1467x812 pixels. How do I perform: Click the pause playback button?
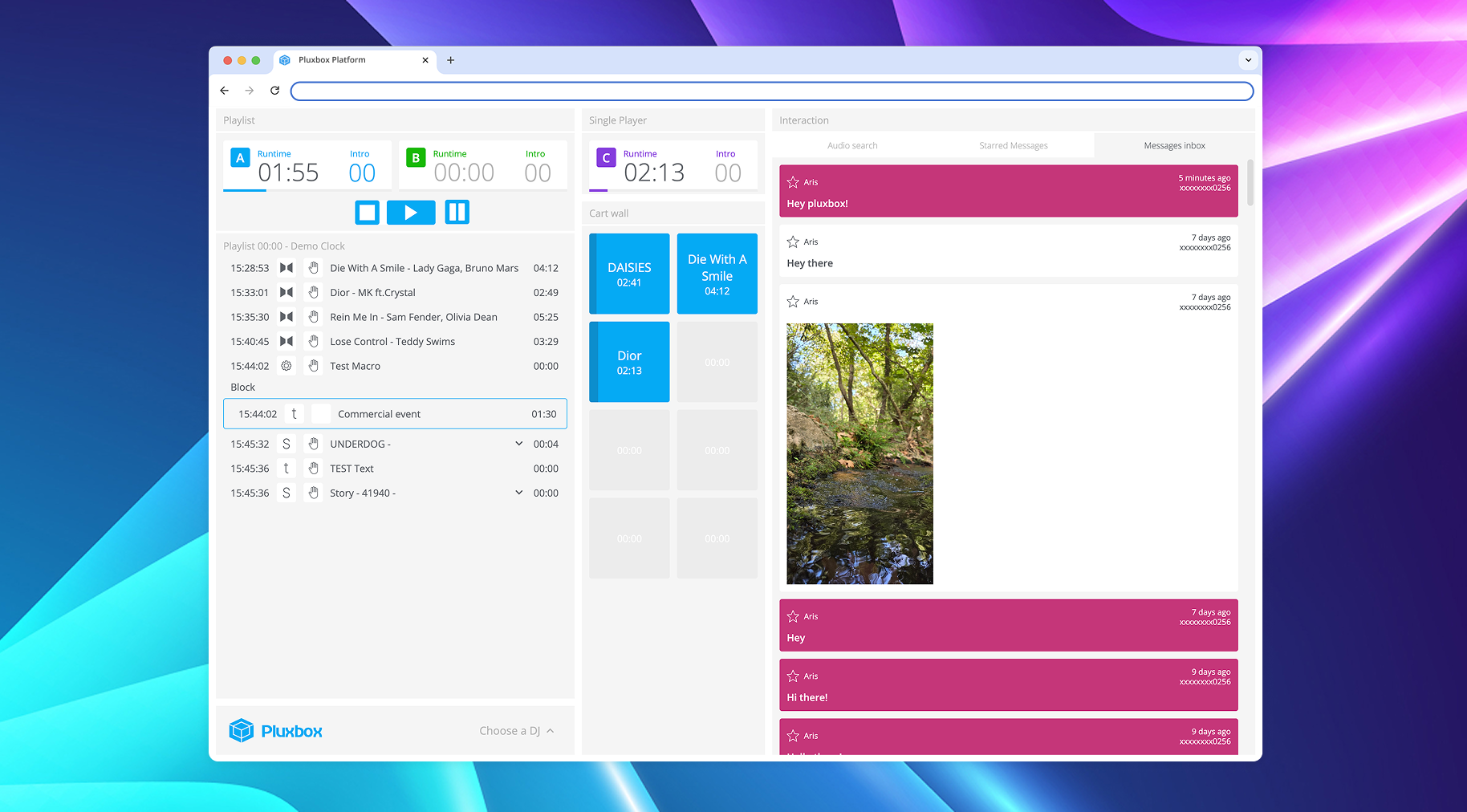pos(457,213)
